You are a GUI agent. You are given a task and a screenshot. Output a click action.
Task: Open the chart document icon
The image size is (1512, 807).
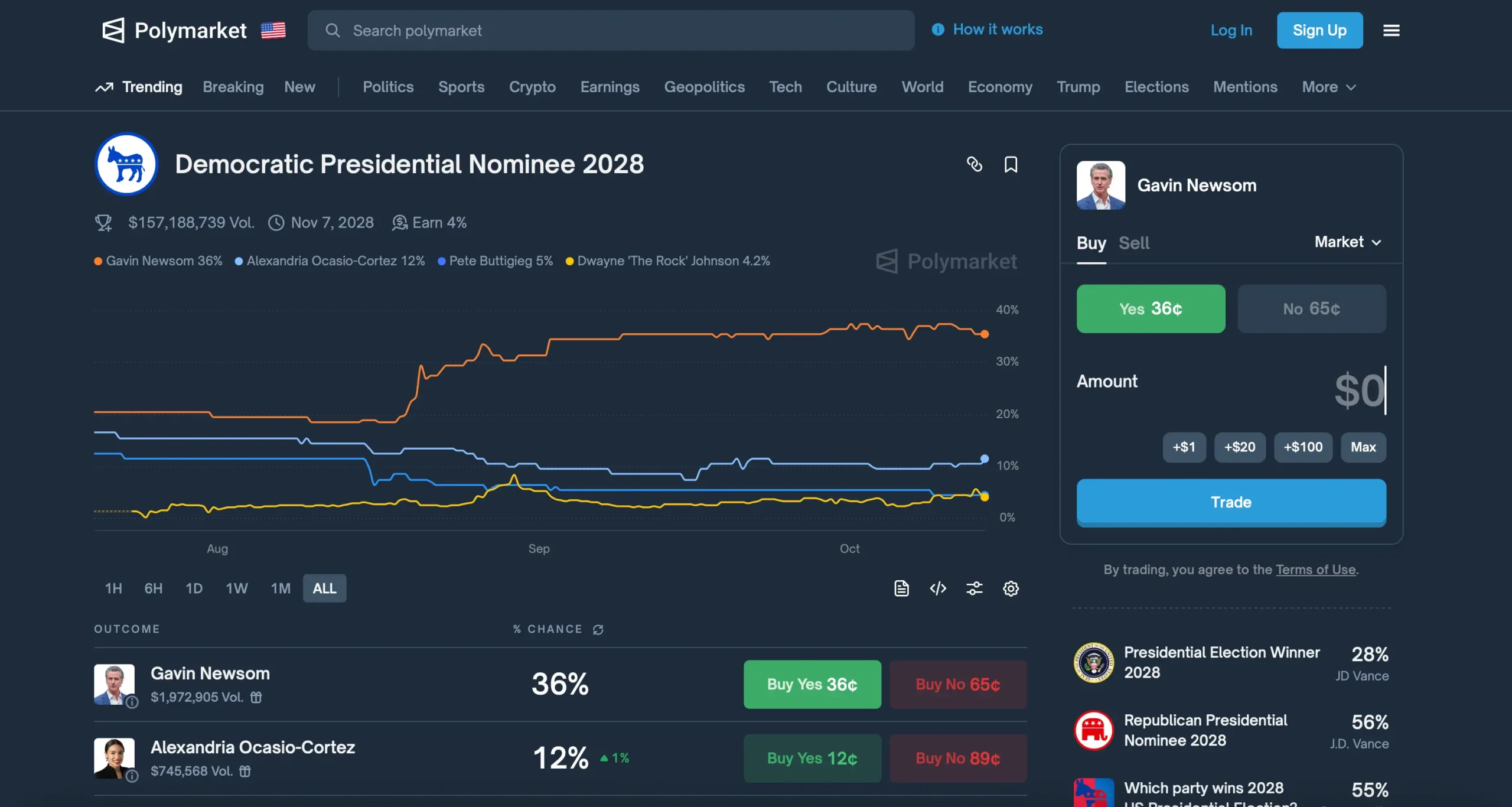click(901, 588)
